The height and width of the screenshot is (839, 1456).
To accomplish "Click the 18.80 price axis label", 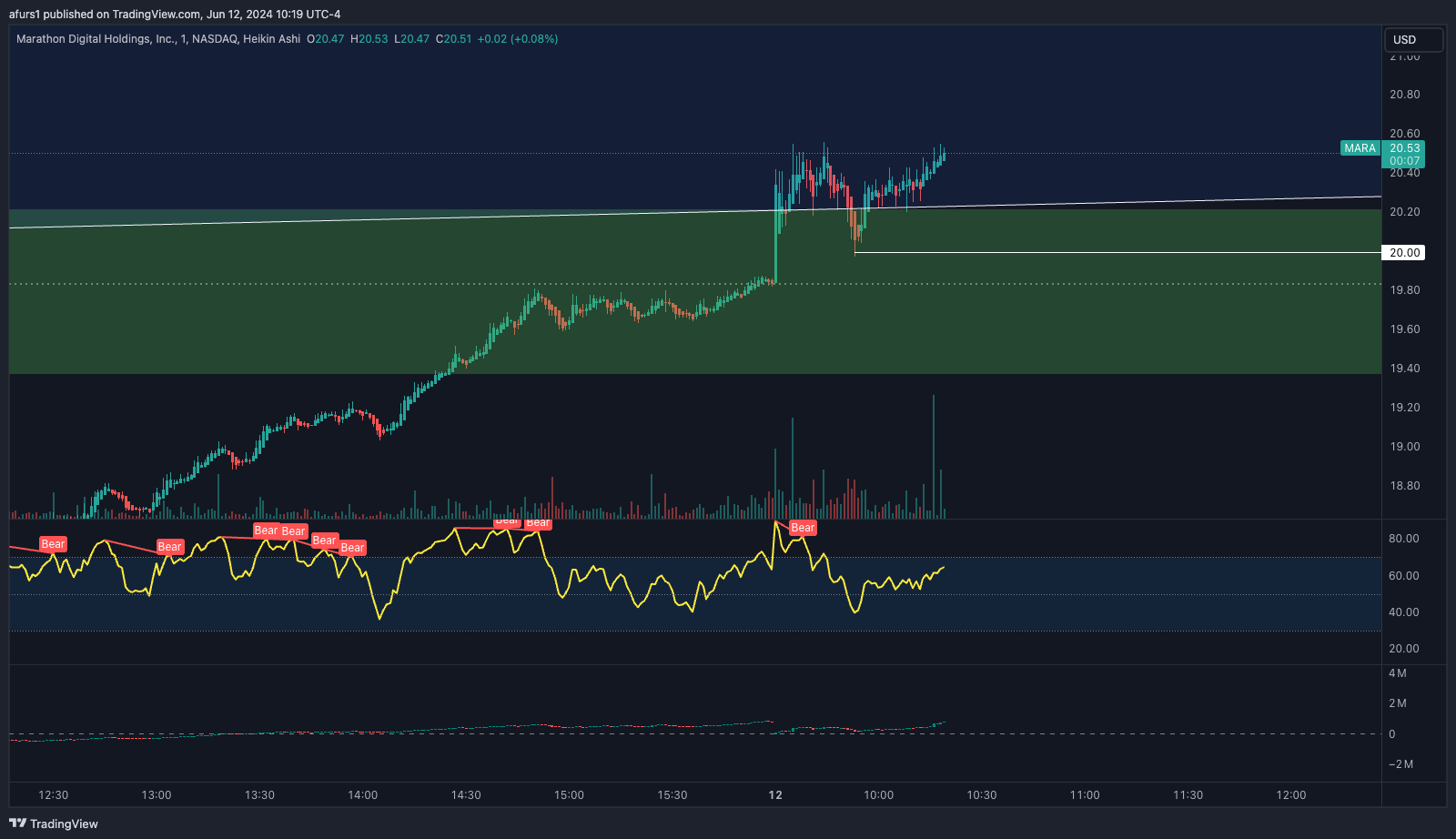I will pyautogui.click(x=1404, y=486).
